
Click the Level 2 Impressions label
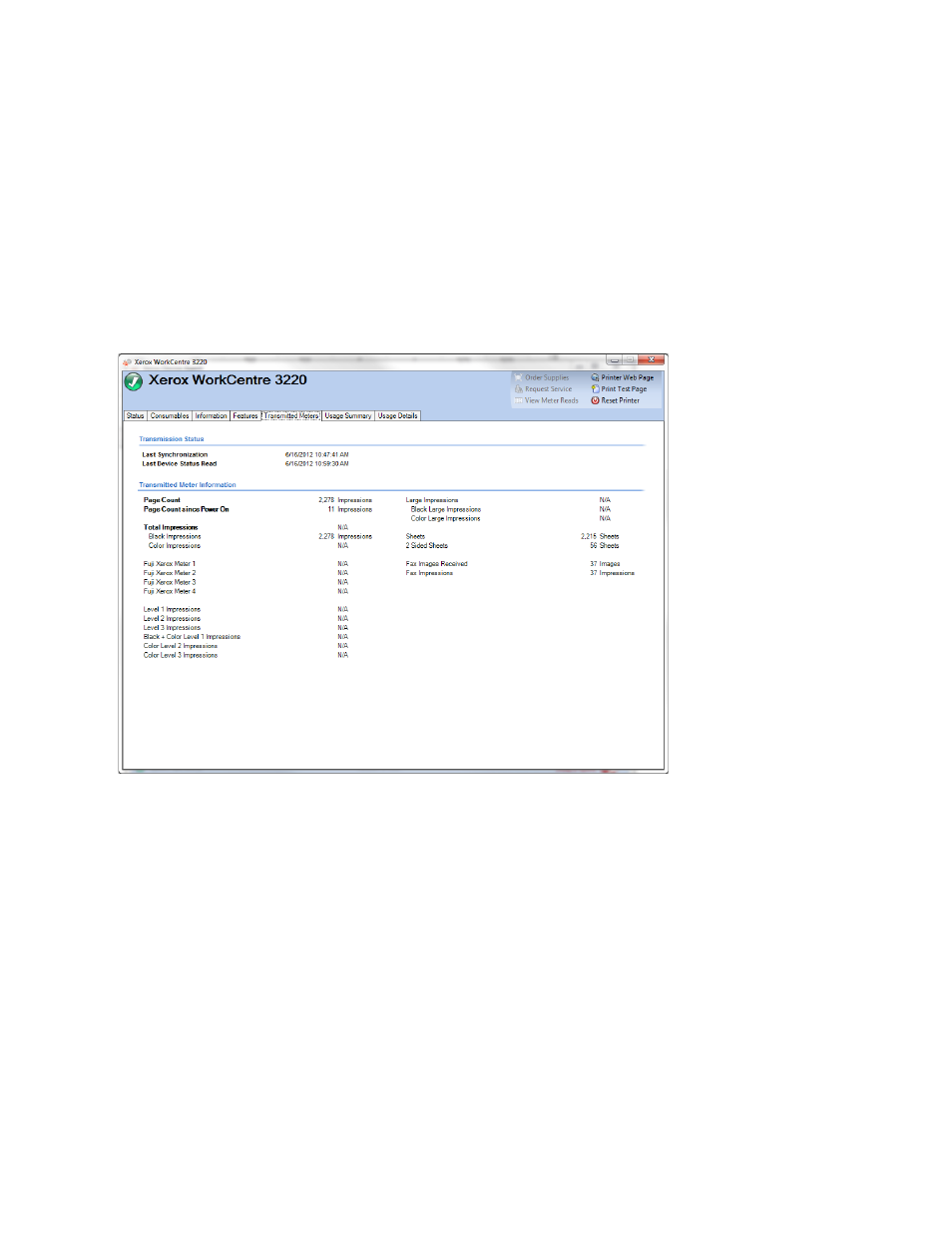pos(172,619)
